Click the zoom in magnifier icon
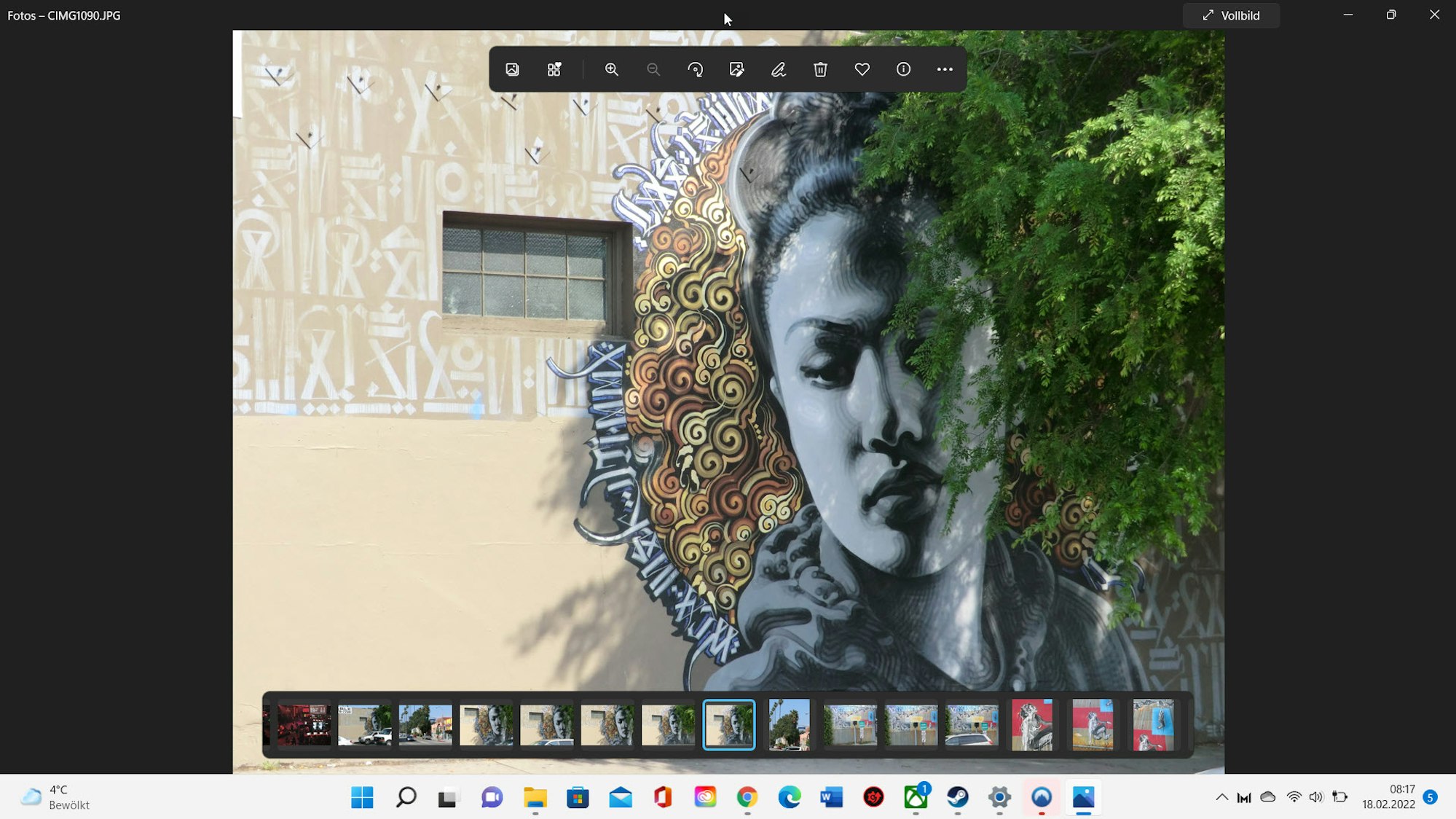The image size is (1456, 819). tap(611, 69)
